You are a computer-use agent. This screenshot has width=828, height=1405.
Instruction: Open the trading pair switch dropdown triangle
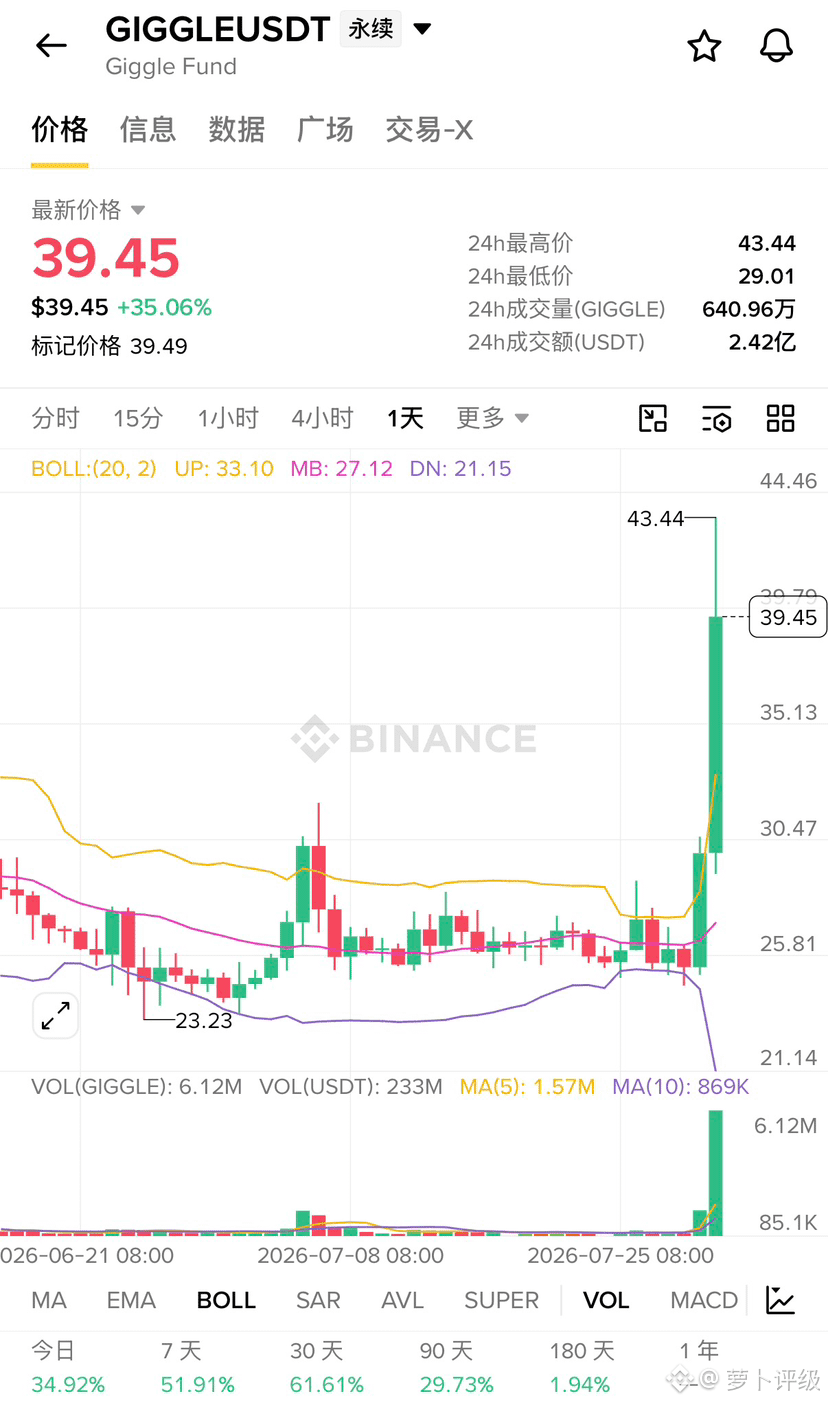[x=423, y=29]
